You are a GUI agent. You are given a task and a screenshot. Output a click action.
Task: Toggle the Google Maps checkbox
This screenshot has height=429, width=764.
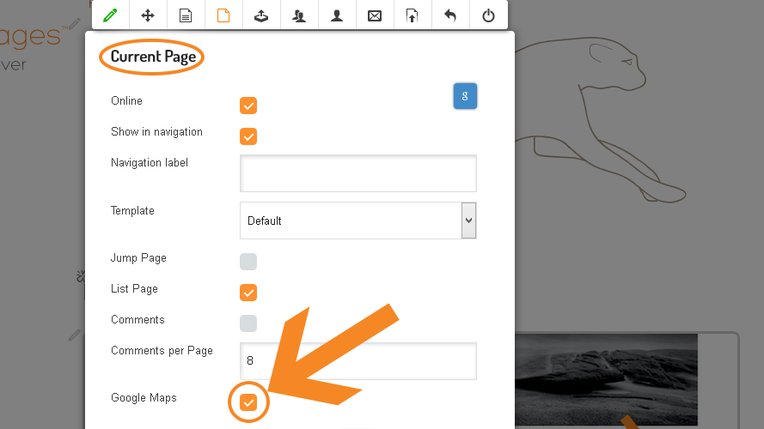[x=249, y=402]
